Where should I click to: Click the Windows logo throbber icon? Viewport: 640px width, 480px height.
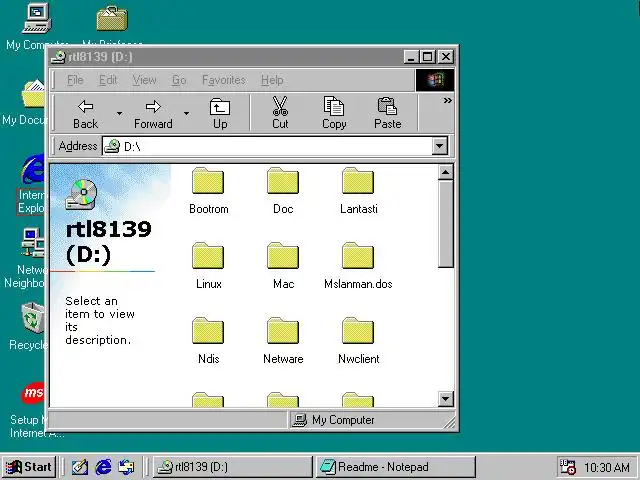(435, 80)
